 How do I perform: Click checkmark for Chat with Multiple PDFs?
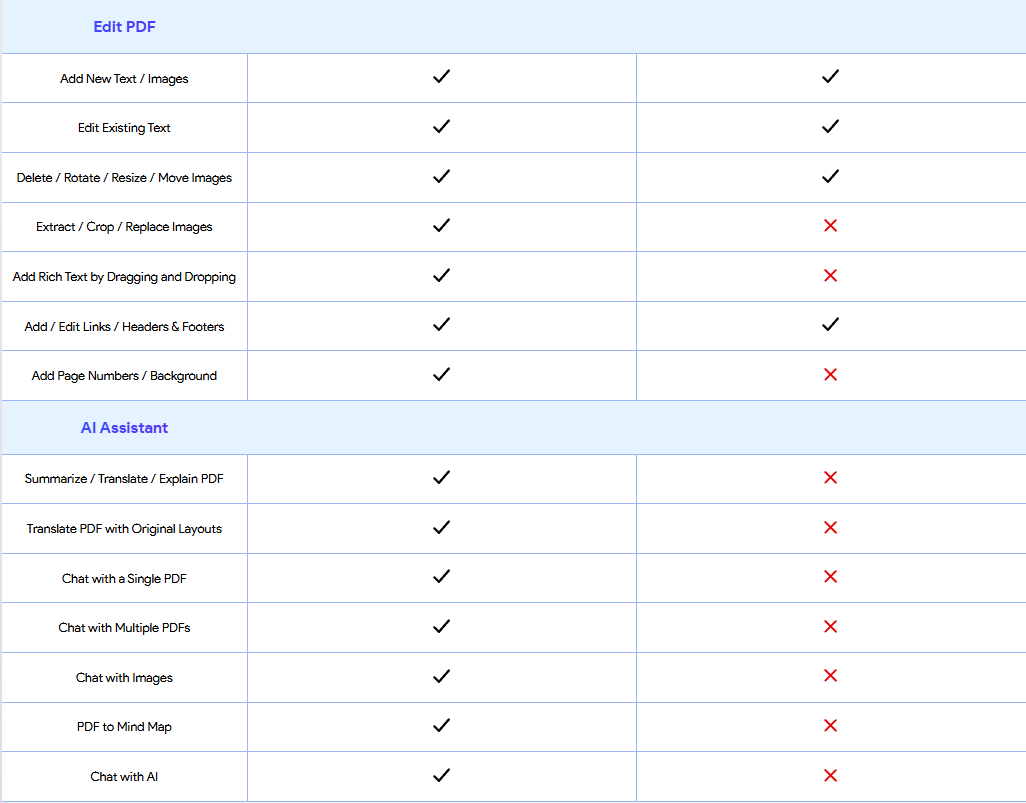(442, 626)
